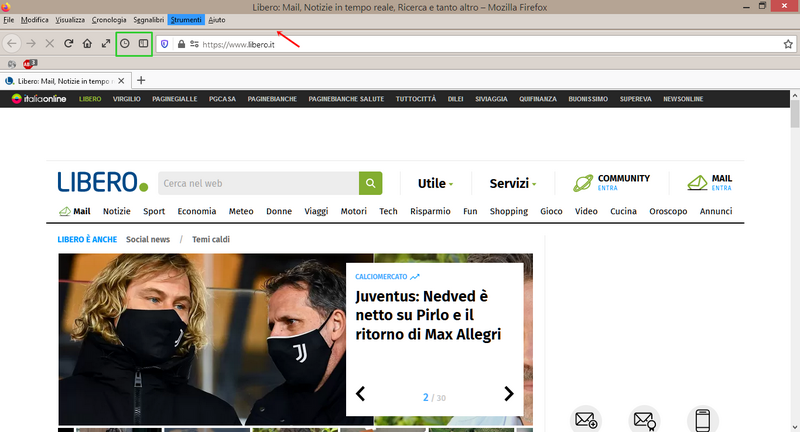Screen dimensions: 800x432
Task: Click the Juventus news photo
Action: (202, 339)
